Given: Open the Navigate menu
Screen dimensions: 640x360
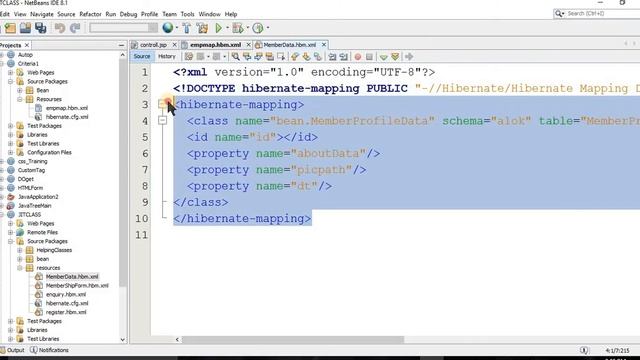Looking at the screenshot, I should 42,14.
